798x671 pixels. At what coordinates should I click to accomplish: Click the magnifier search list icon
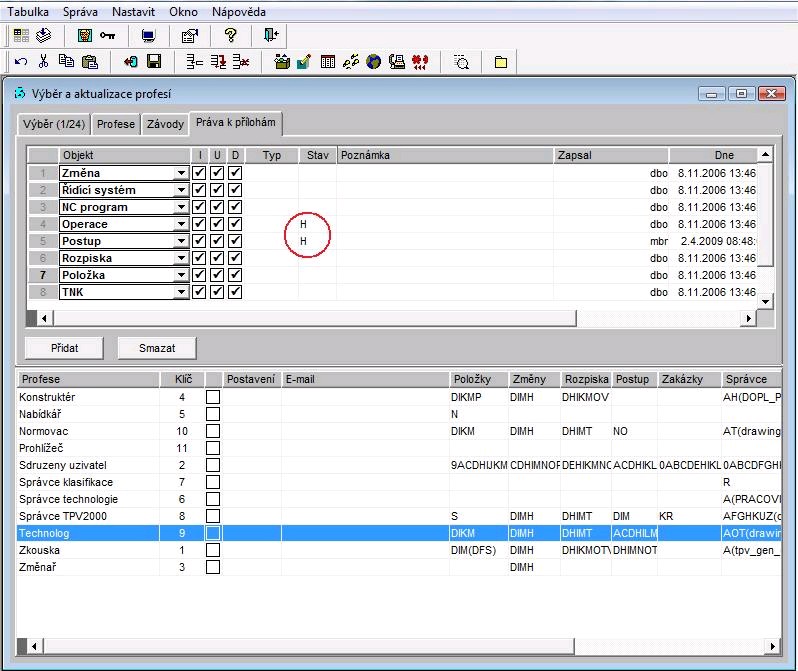pyautogui.click(x=461, y=62)
